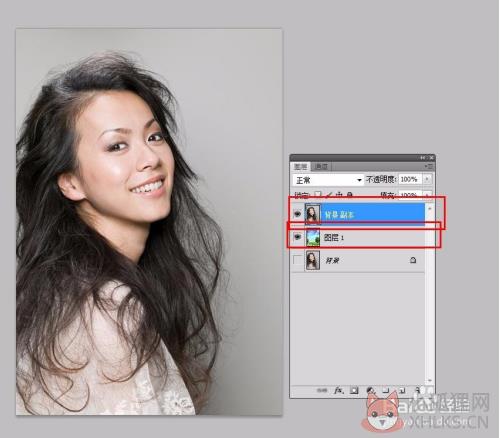
Task: Click the layers list scroll down arrow
Action: coord(430,380)
